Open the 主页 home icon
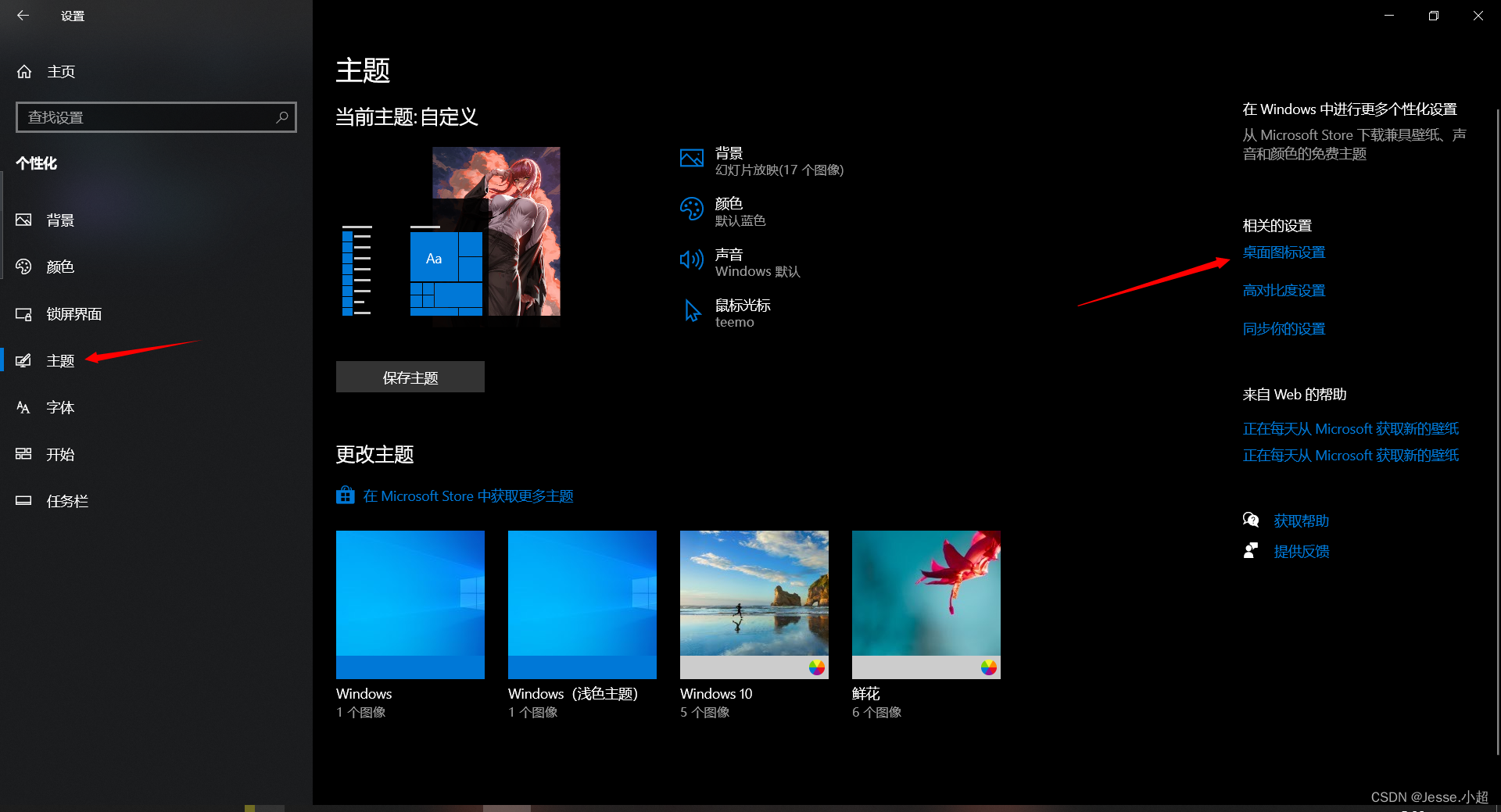This screenshot has width=1501, height=812. coord(24,72)
